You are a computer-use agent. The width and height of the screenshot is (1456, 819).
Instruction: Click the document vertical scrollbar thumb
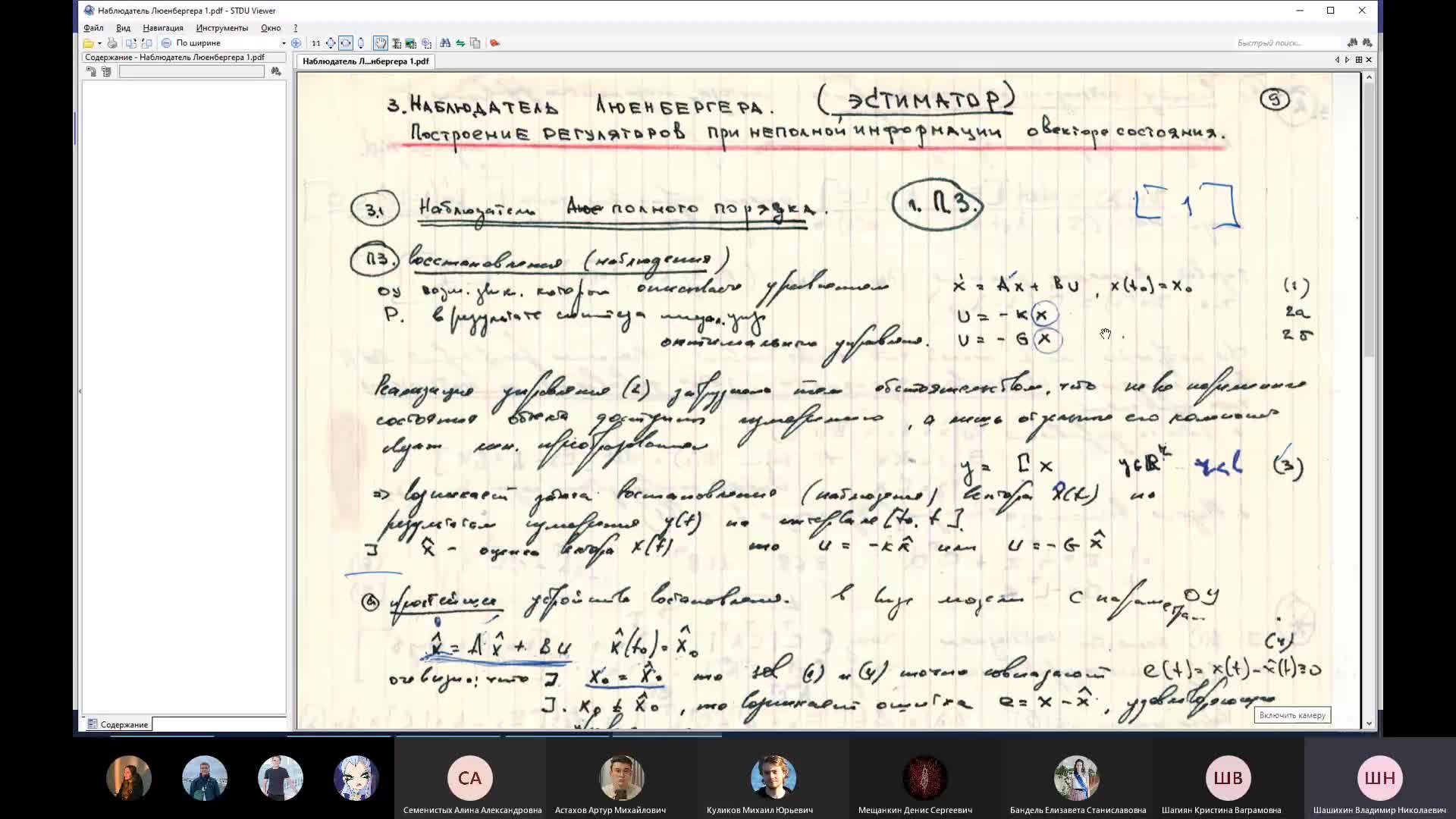click(x=1369, y=220)
